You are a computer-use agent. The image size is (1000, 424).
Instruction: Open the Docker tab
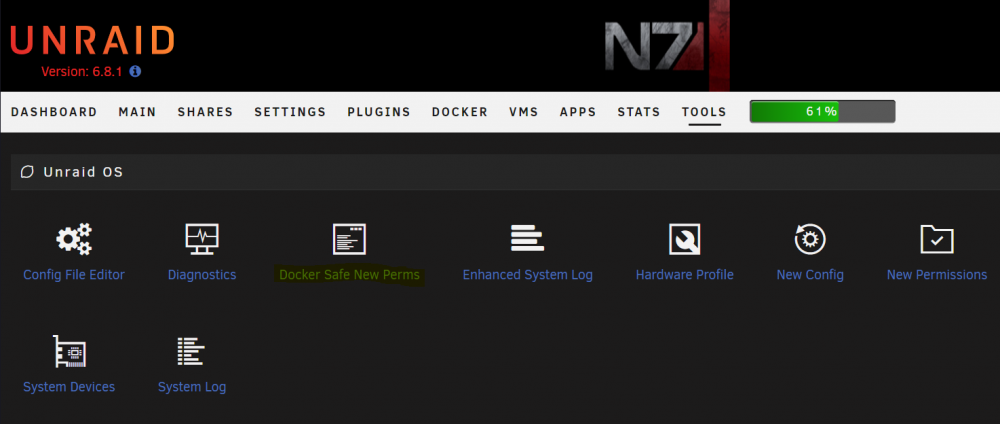460,112
